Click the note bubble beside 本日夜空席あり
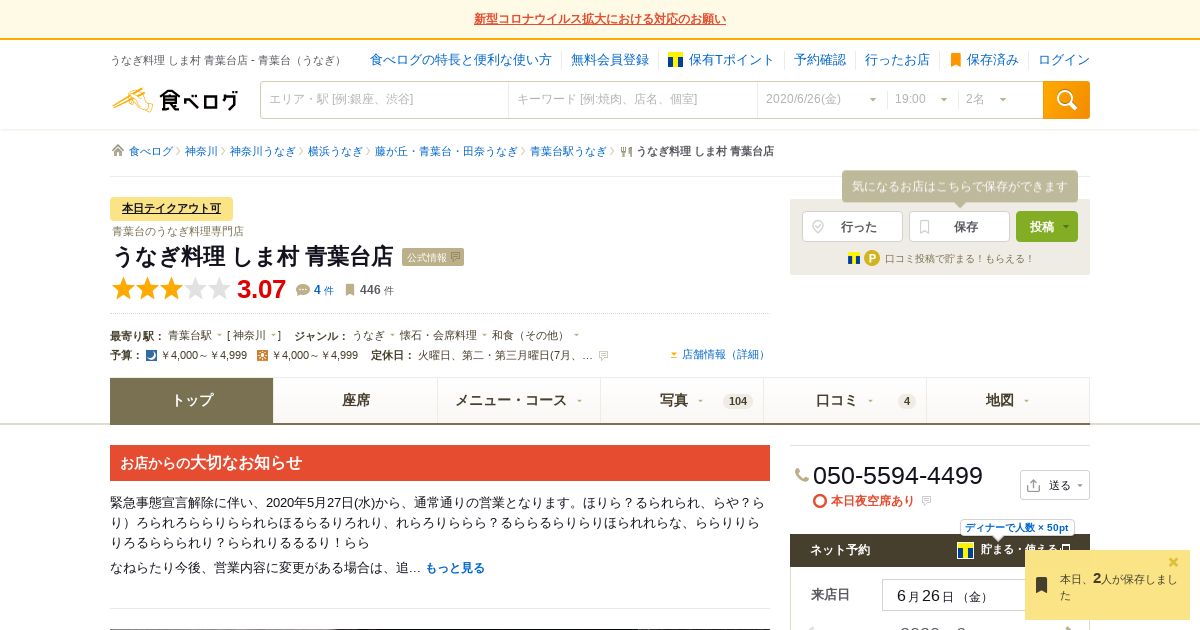Image resolution: width=1200 pixels, height=630 pixels. pos(926,501)
